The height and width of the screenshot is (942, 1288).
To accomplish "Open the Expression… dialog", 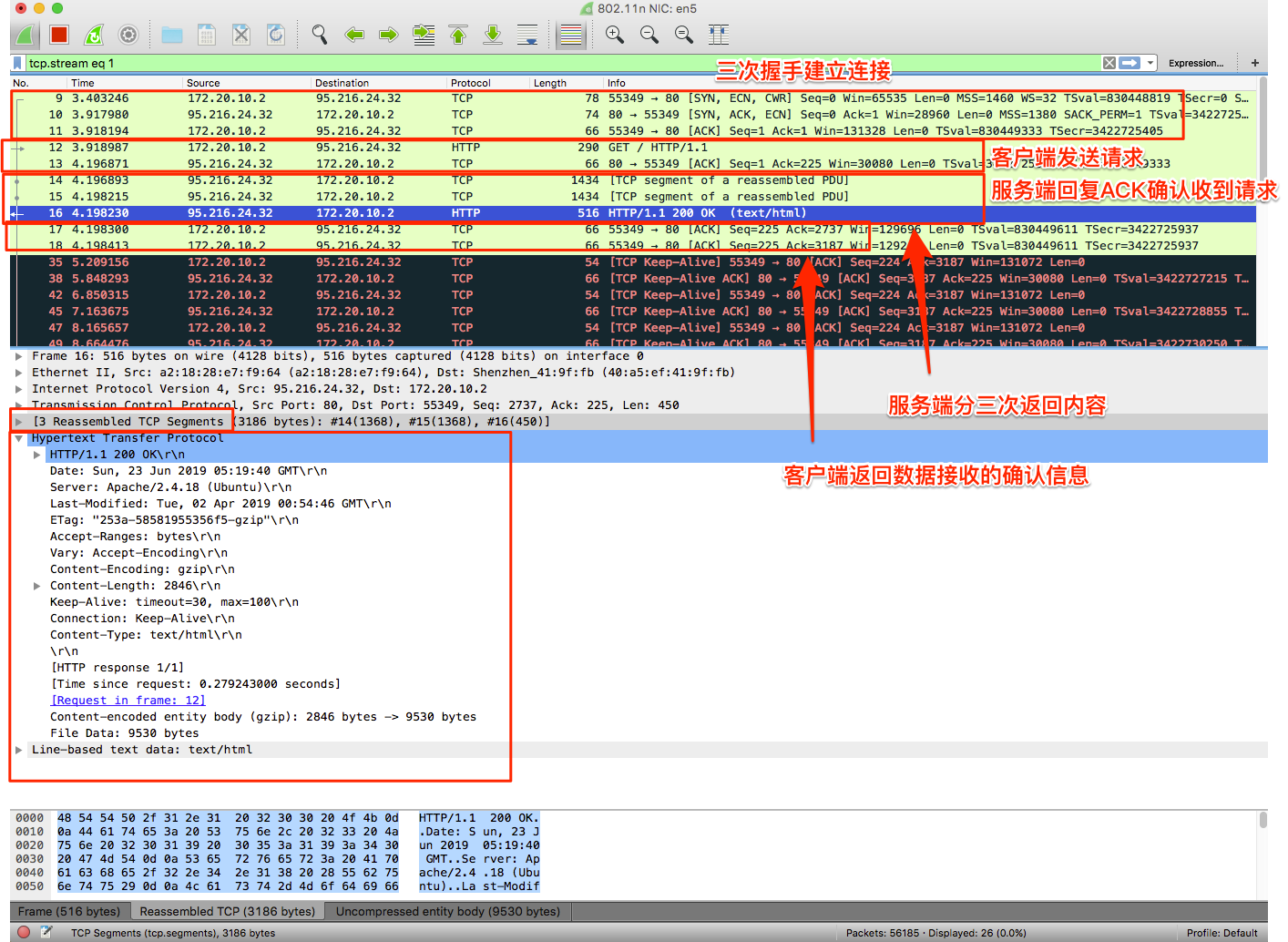I will [1196, 63].
